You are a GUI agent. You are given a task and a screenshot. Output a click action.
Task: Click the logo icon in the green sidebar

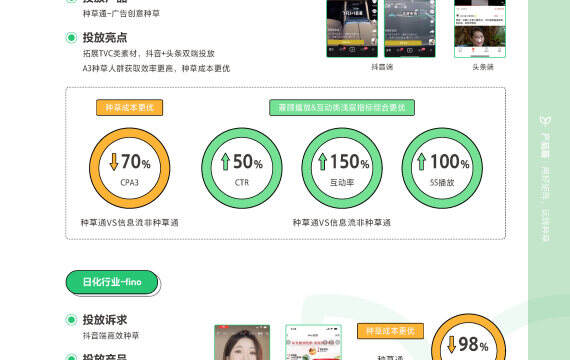pos(546,120)
